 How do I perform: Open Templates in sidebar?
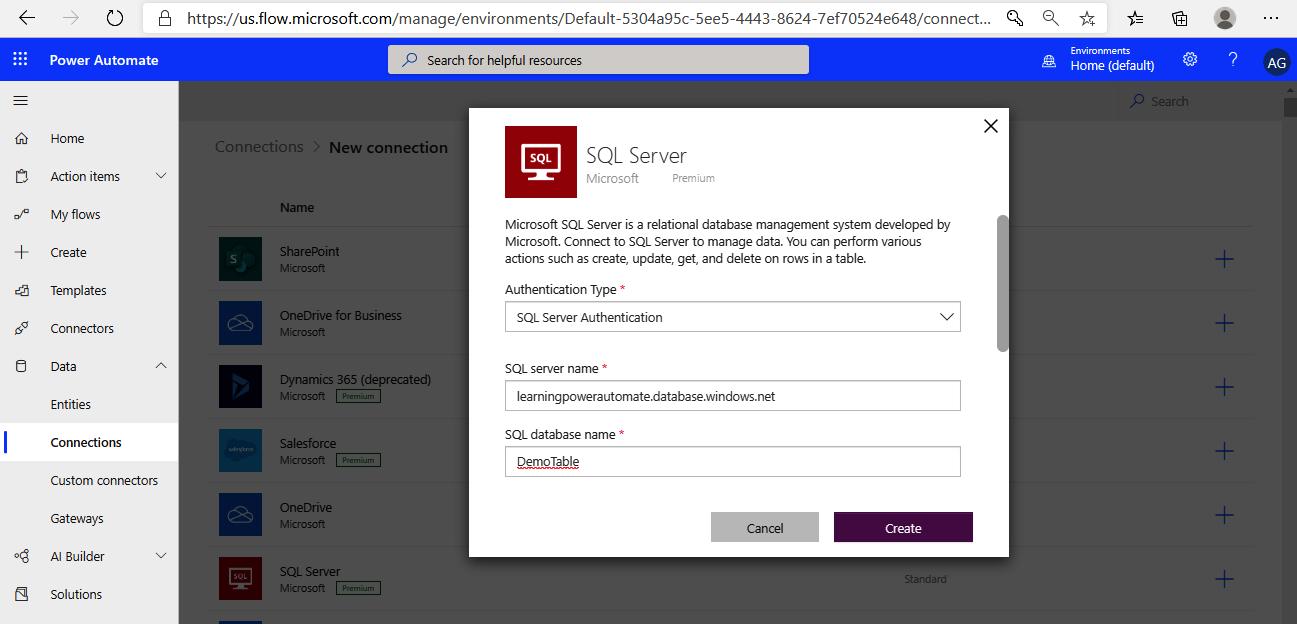point(78,291)
